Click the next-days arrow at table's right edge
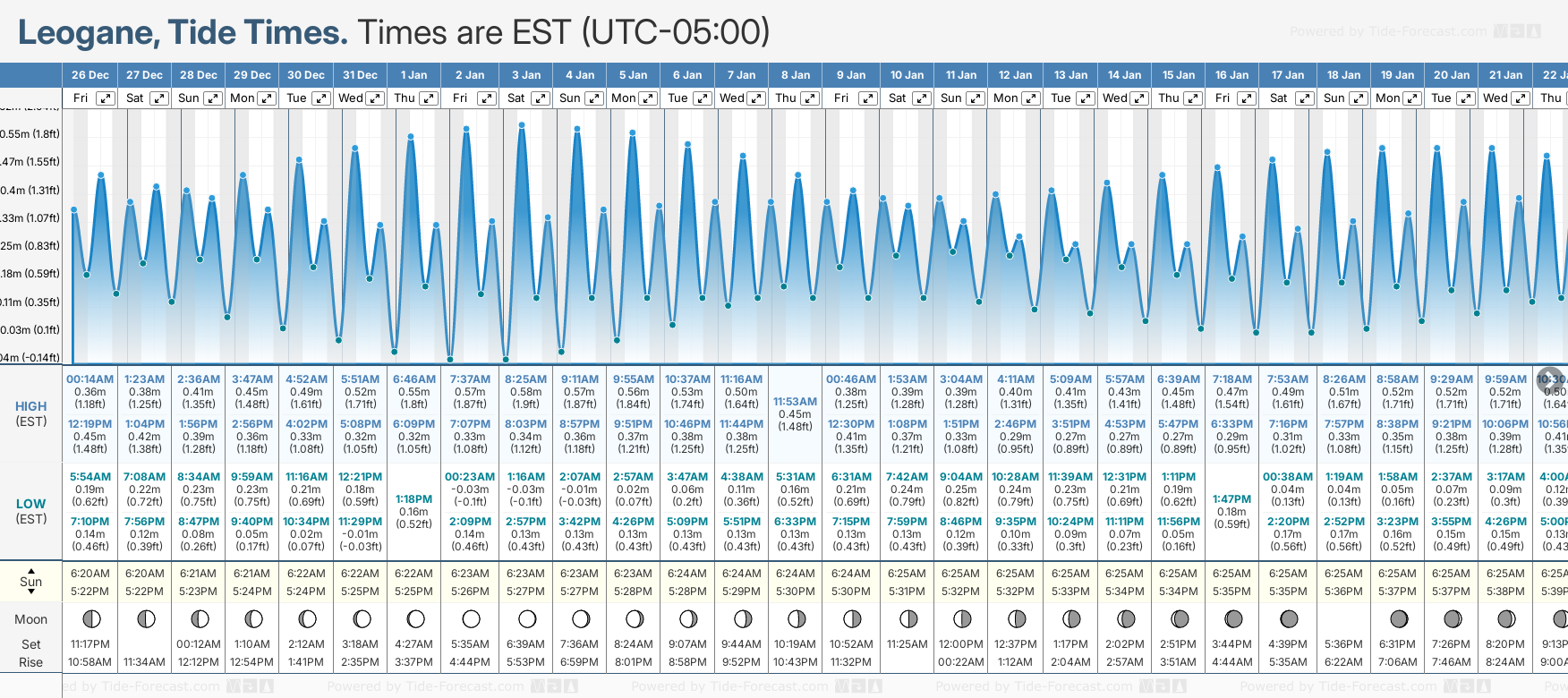1568x698 pixels. pos(1550,379)
